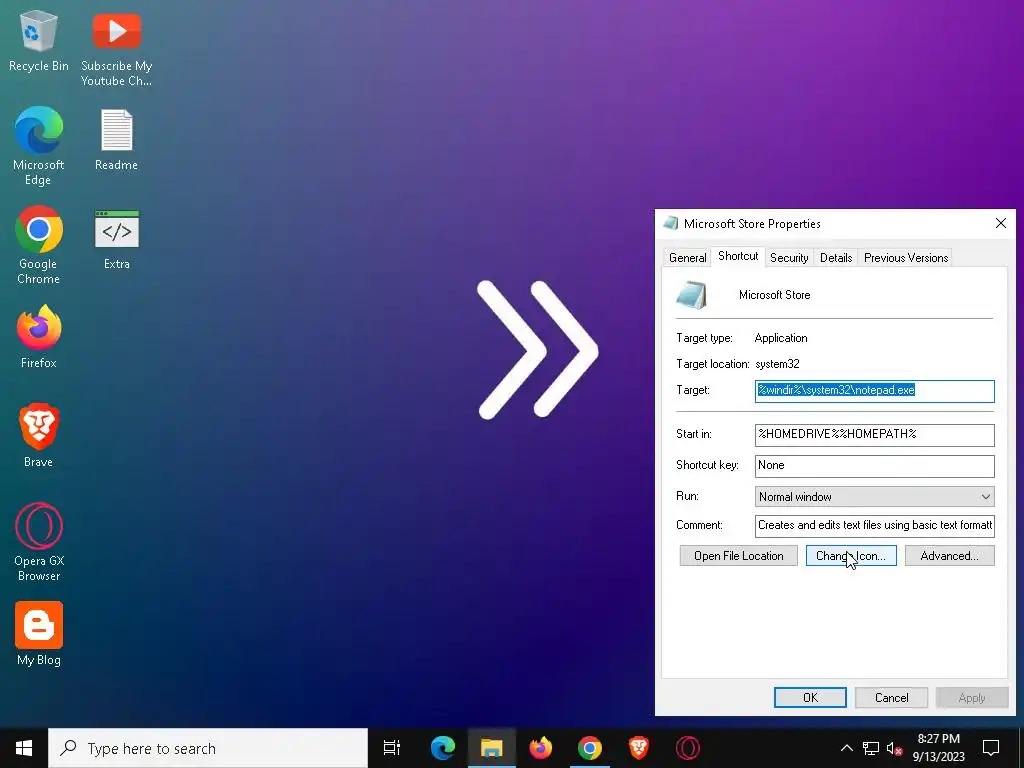This screenshot has width=1024, height=768.
Task: Click the Start in field
Action: click(x=874, y=435)
